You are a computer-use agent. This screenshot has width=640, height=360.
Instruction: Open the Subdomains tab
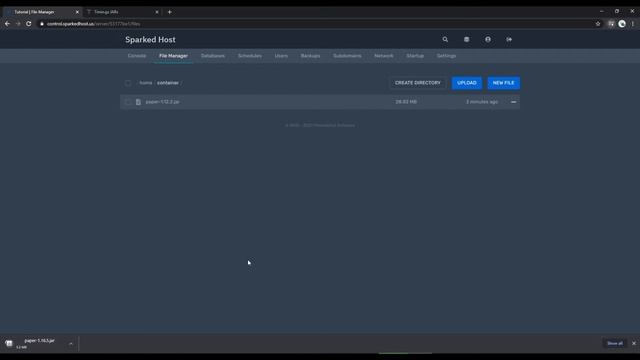pos(347,56)
